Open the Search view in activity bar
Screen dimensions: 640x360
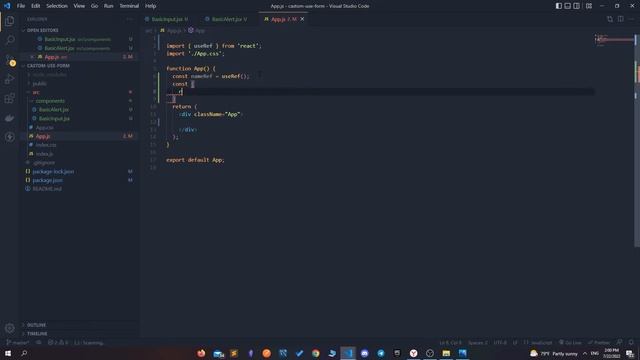tap(10, 40)
